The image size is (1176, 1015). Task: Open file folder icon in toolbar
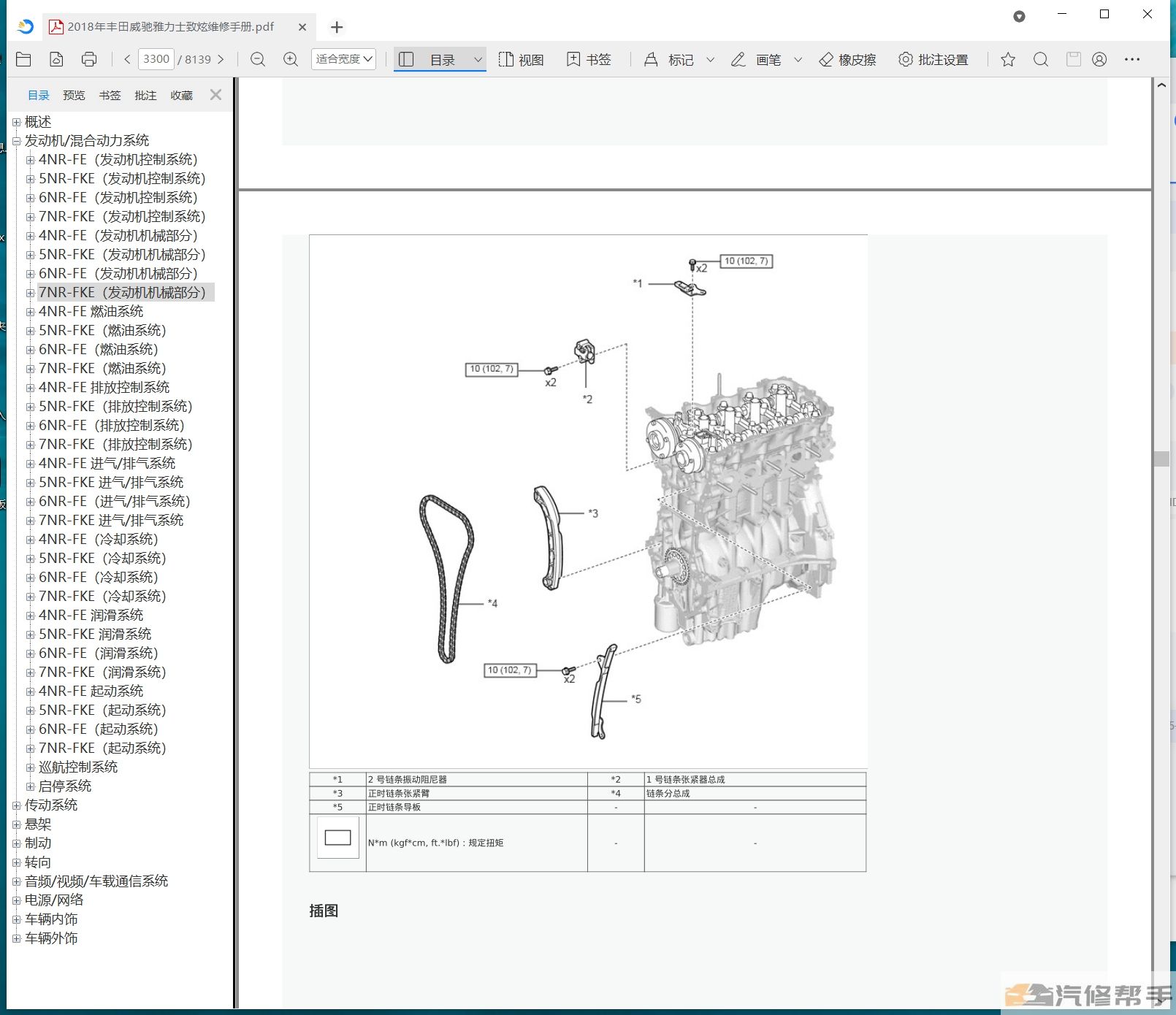(23, 60)
